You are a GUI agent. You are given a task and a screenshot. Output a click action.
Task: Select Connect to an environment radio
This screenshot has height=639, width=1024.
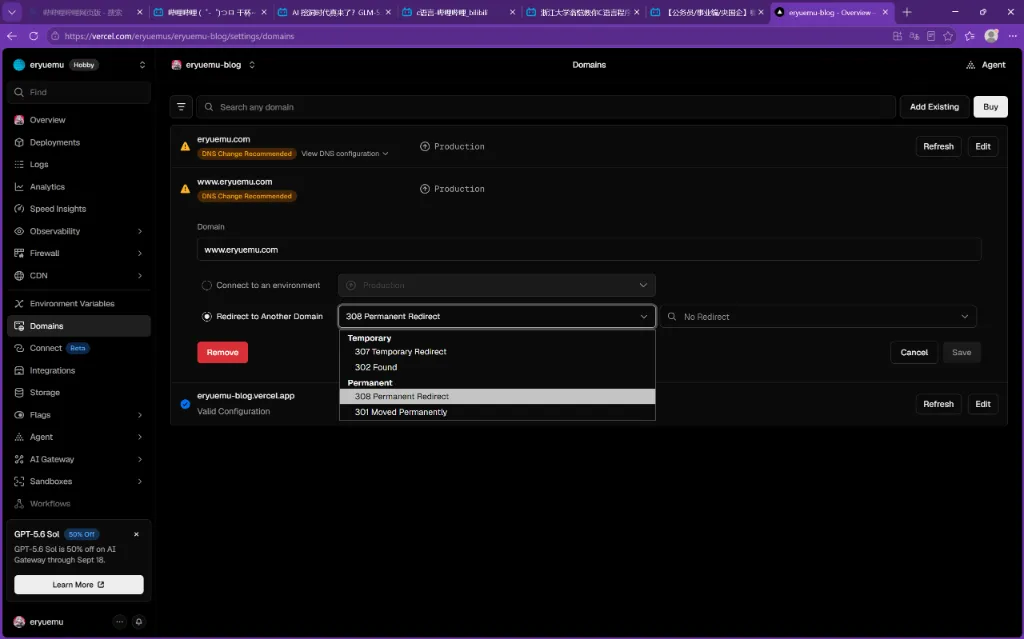206,286
